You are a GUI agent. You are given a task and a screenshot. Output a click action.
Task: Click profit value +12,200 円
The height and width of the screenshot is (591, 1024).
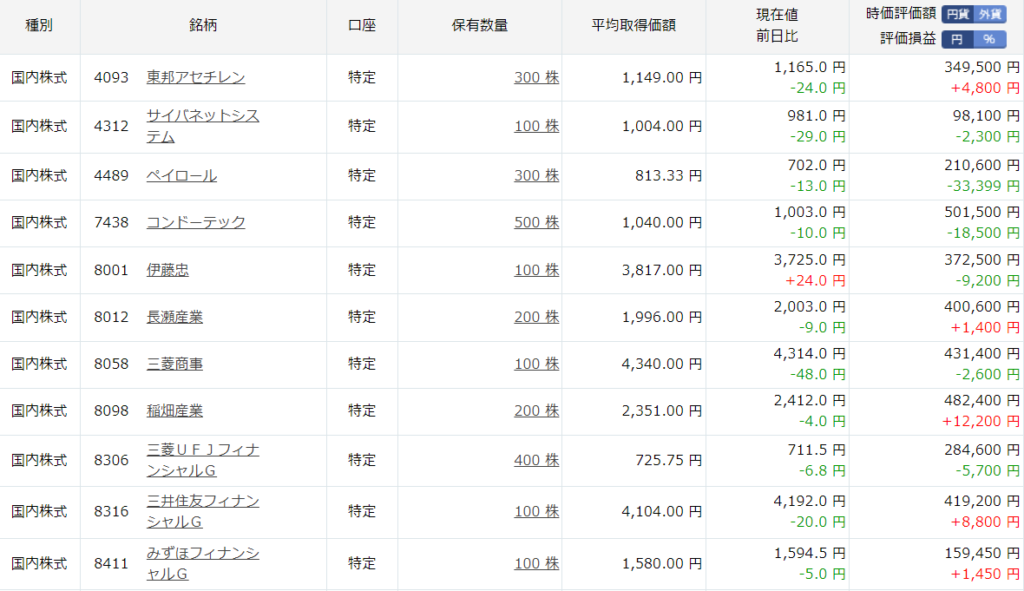[x=981, y=422]
